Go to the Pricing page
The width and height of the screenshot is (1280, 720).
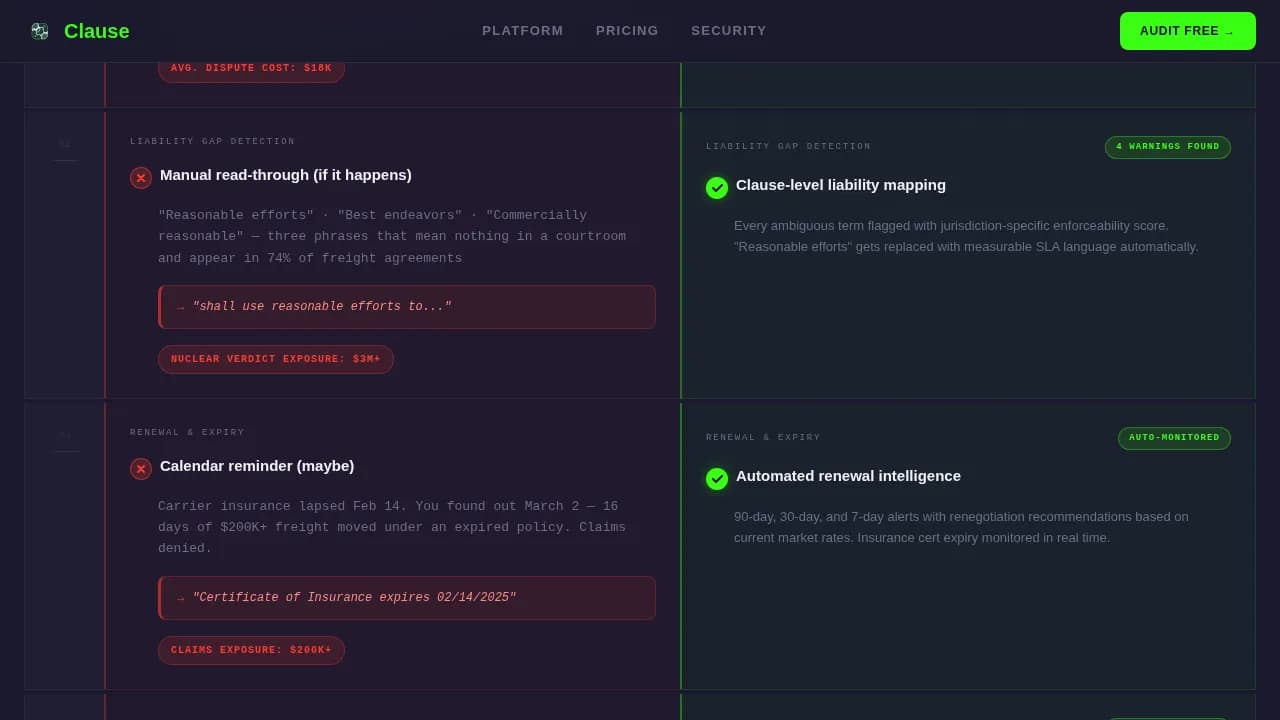[627, 31]
